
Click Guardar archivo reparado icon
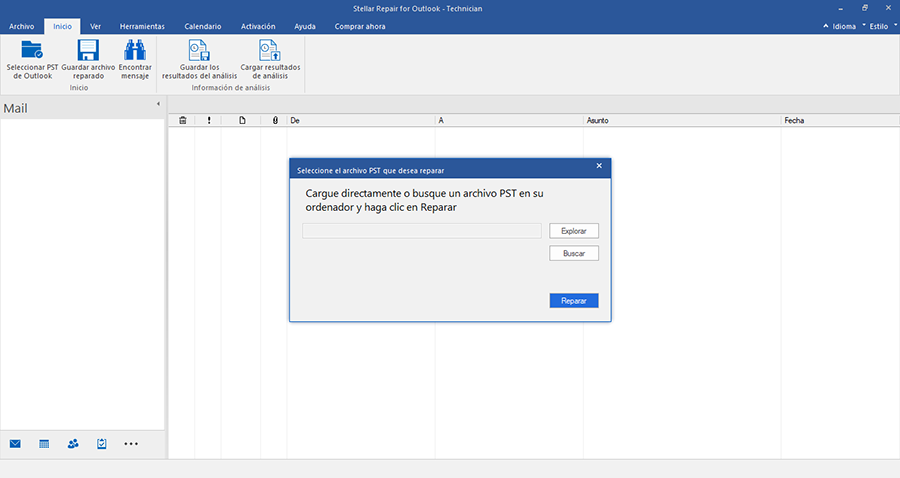click(x=88, y=50)
